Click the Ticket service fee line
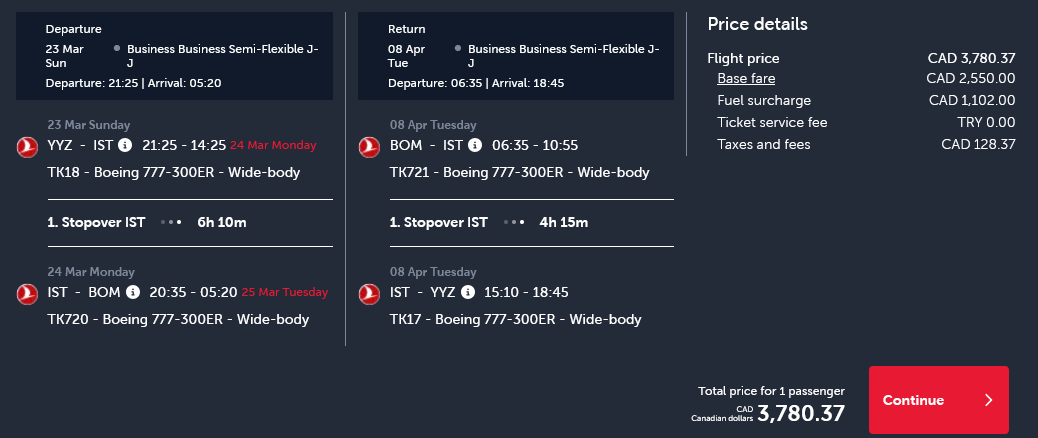 pos(866,122)
